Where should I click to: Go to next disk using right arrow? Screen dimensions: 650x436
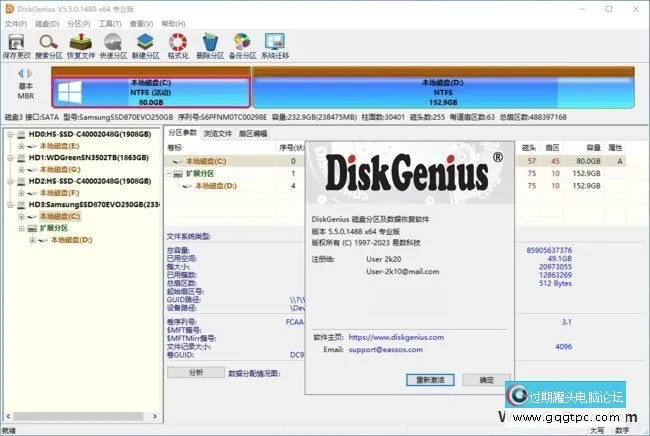30,74
